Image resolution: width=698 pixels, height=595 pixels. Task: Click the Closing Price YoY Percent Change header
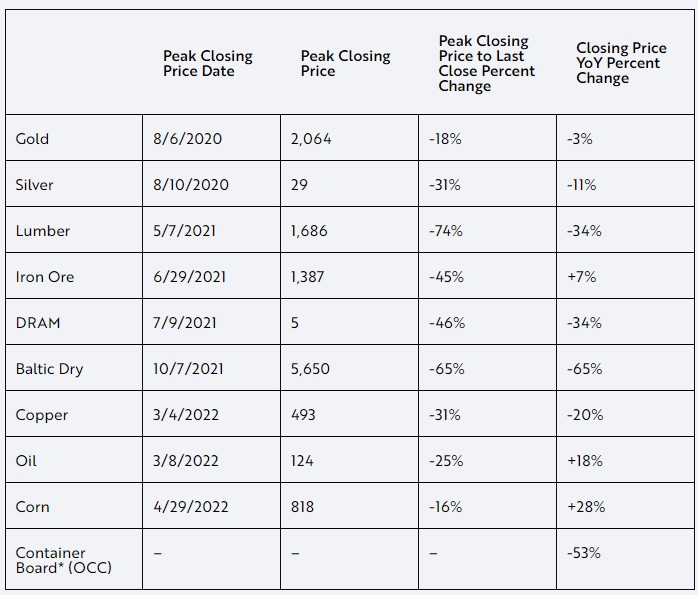tap(621, 63)
